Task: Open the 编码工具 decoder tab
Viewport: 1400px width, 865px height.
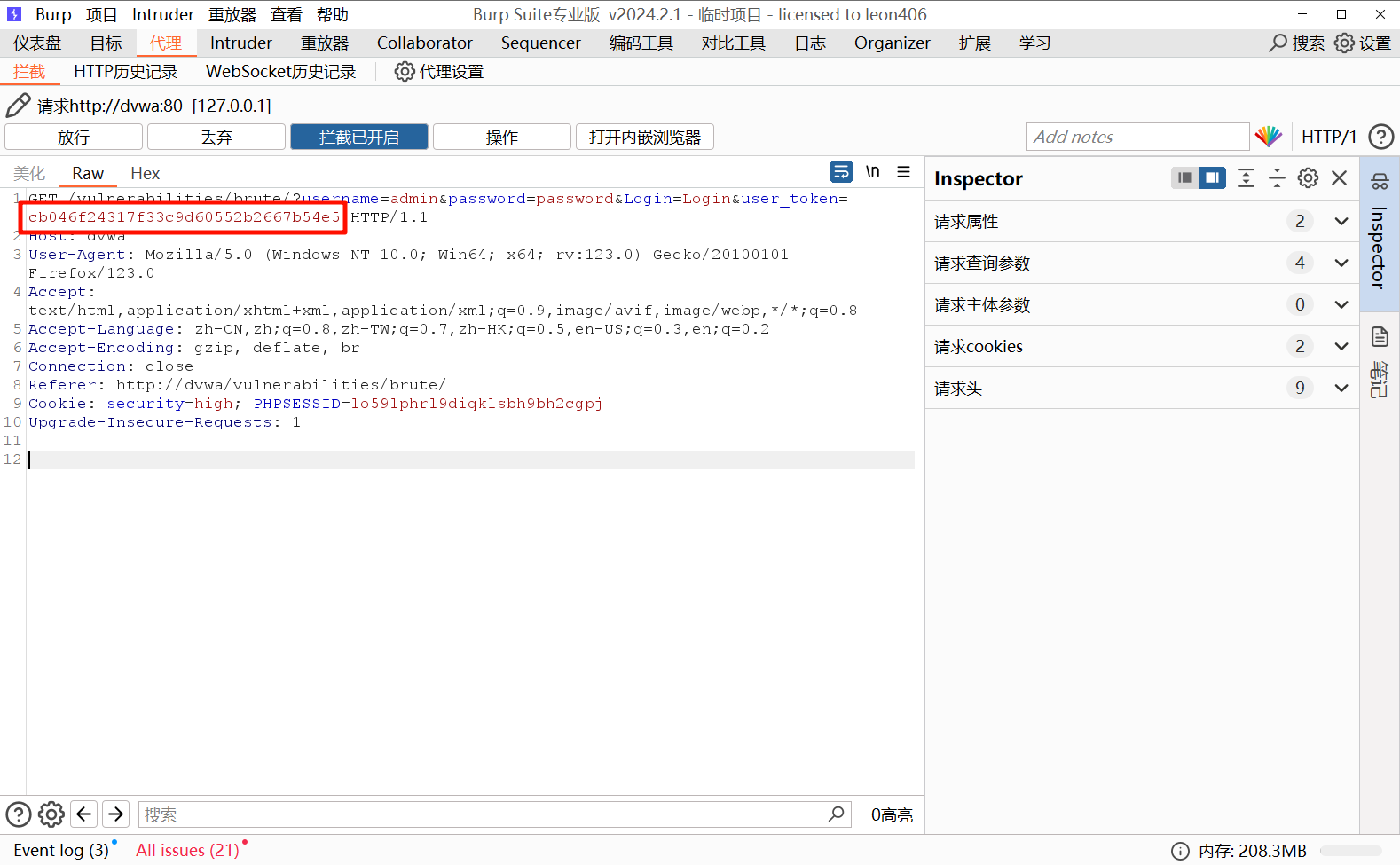Action: pyautogui.click(x=641, y=43)
